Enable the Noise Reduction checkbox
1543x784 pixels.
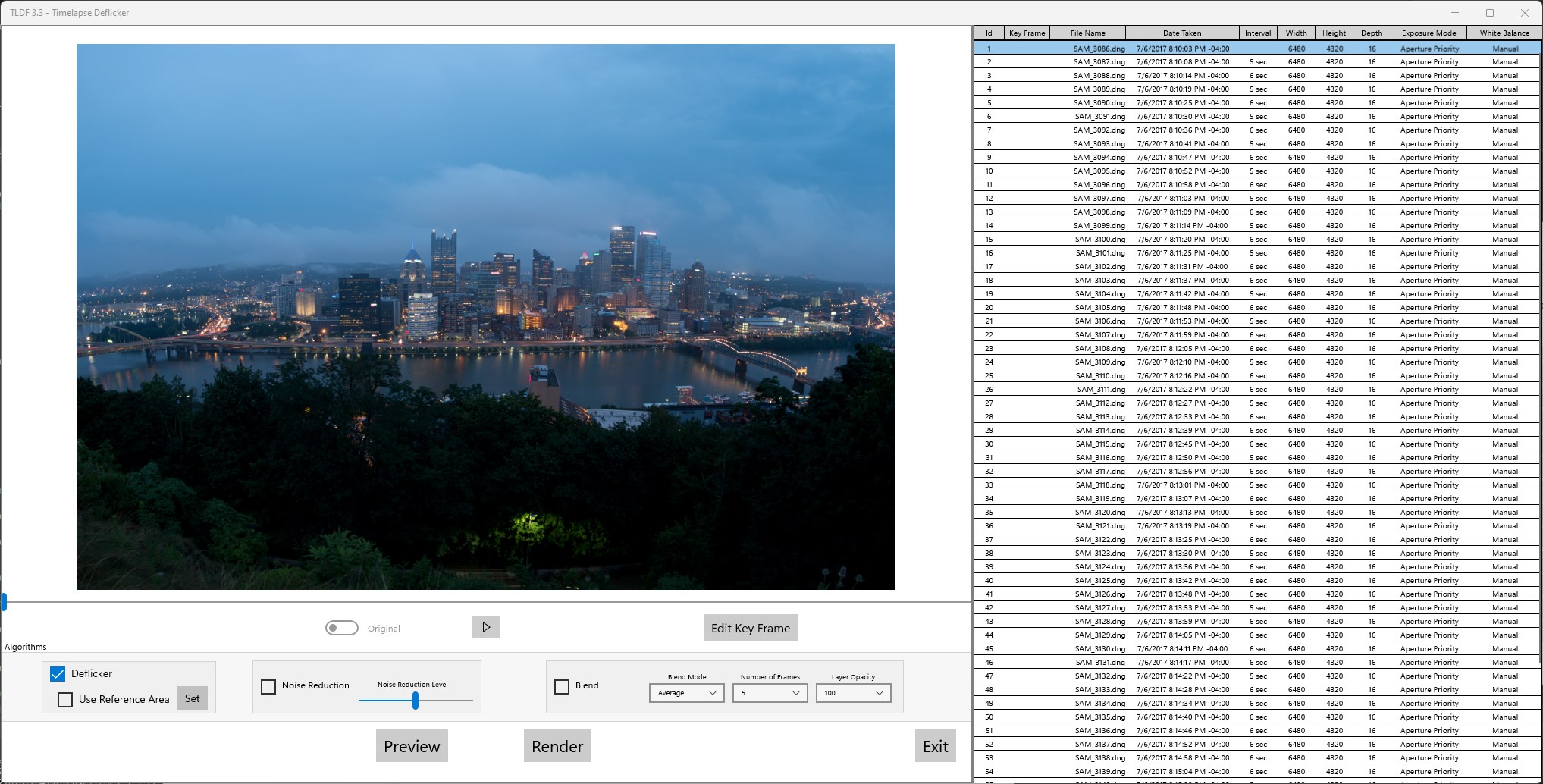pos(268,686)
